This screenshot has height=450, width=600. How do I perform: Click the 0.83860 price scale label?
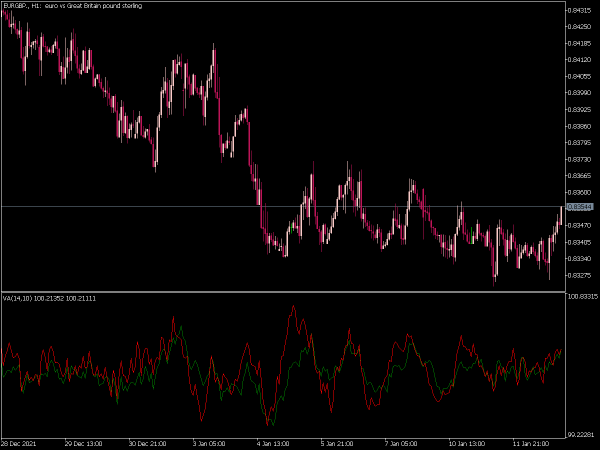[580, 126]
